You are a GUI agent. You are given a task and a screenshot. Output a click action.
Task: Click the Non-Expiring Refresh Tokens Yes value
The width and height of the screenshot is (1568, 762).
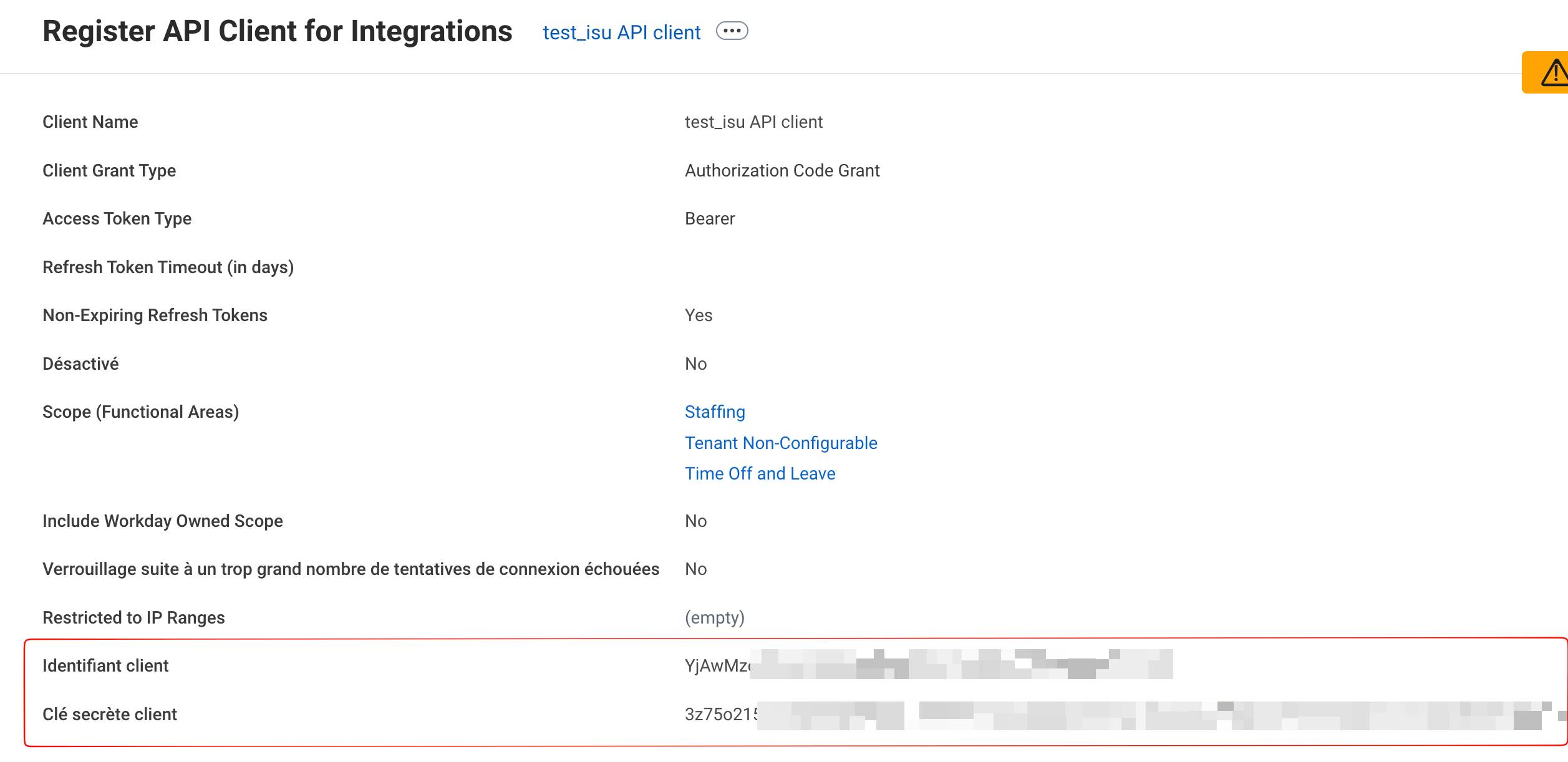[x=699, y=316]
